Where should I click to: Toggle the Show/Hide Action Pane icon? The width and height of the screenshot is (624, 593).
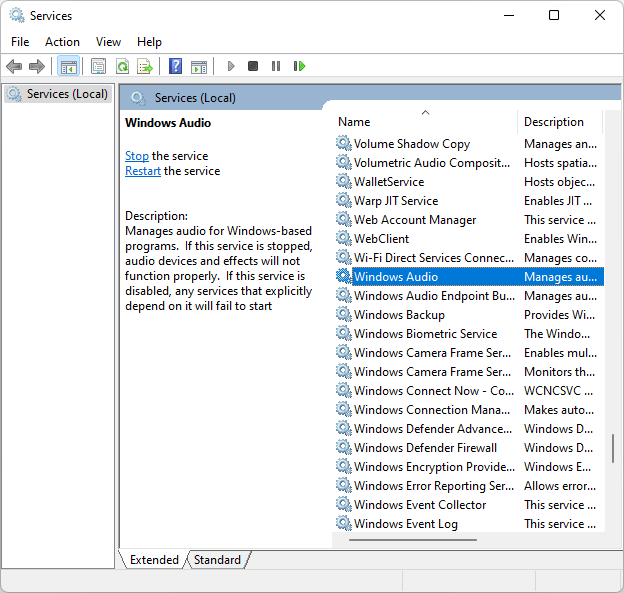click(x=199, y=66)
